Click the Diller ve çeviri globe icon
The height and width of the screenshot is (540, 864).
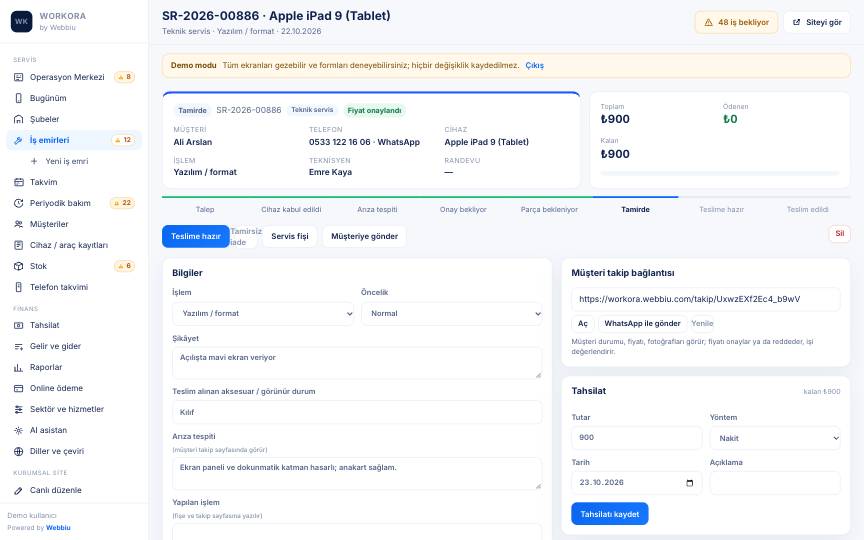click(18, 451)
